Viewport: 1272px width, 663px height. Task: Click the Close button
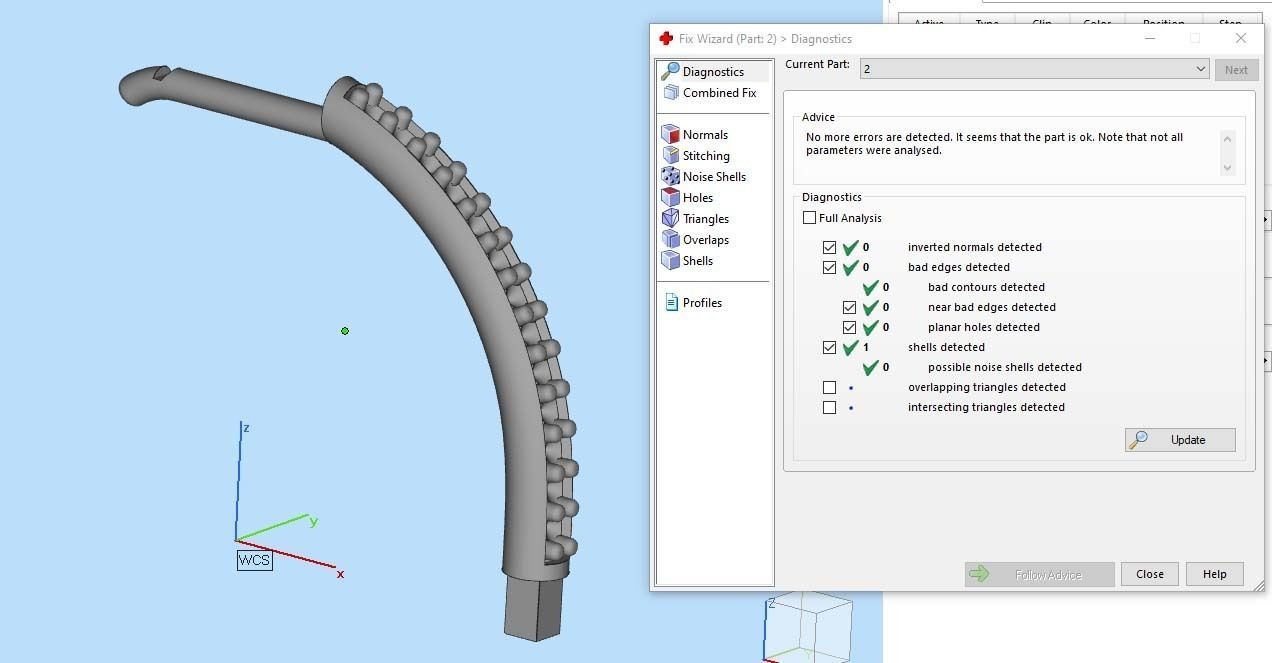(x=1150, y=574)
